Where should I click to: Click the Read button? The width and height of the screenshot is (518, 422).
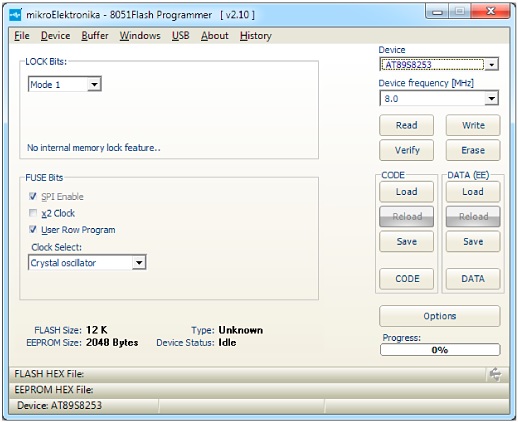point(406,125)
